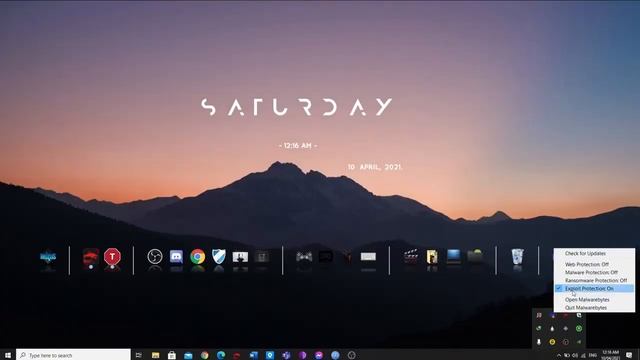The height and width of the screenshot is (360, 640).
Task: Open Google Chrome from the desktop dock
Action: pos(198,257)
